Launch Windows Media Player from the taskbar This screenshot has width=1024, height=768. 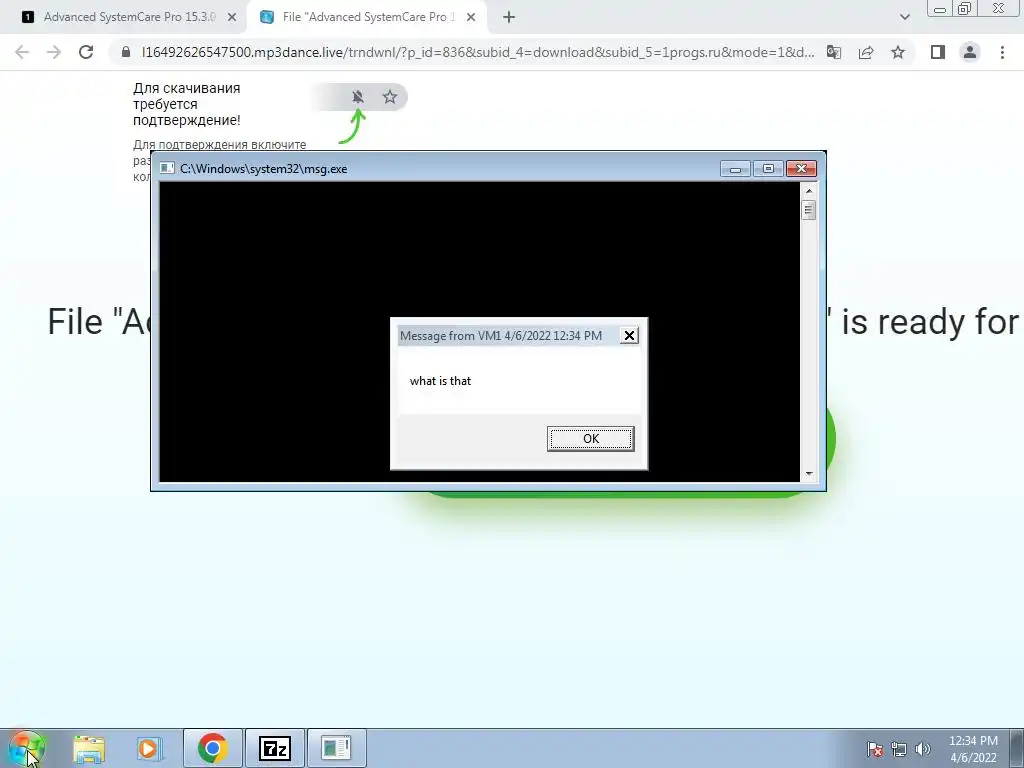(x=149, y=748)
